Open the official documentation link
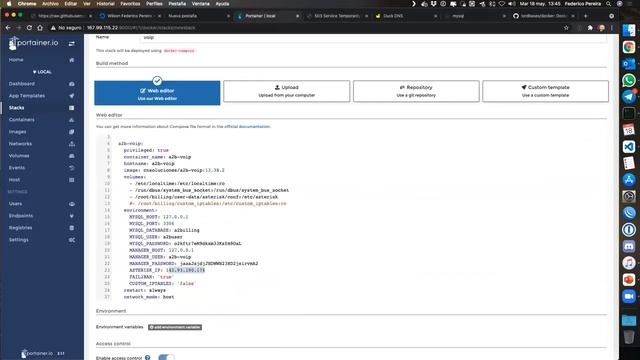The width and height of the screenshot is (640, 360). click(x=247, y=127)
